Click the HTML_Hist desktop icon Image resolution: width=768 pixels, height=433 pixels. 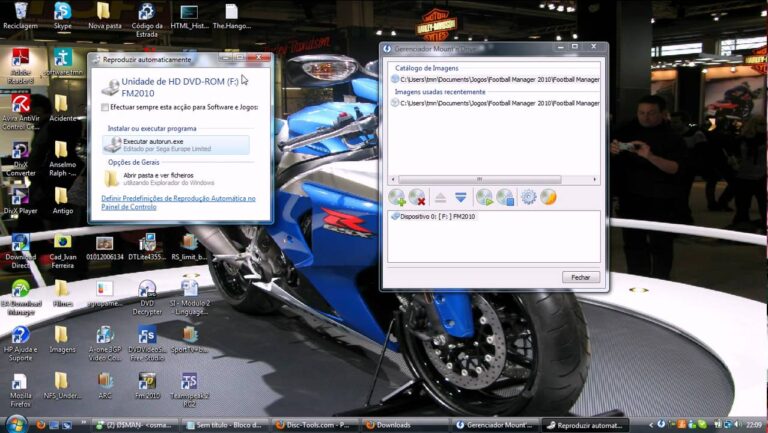pyautogui.click(x=189, y=16)
